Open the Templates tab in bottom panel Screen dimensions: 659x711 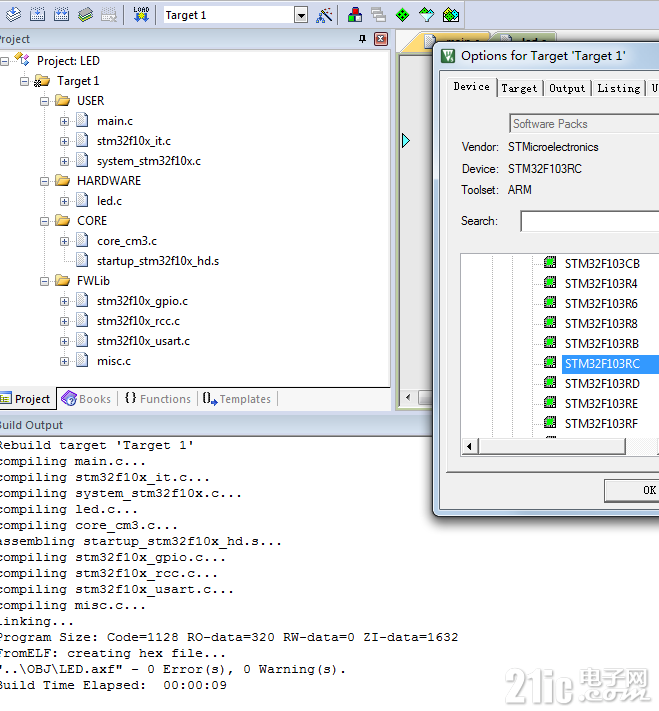point(237,399)
